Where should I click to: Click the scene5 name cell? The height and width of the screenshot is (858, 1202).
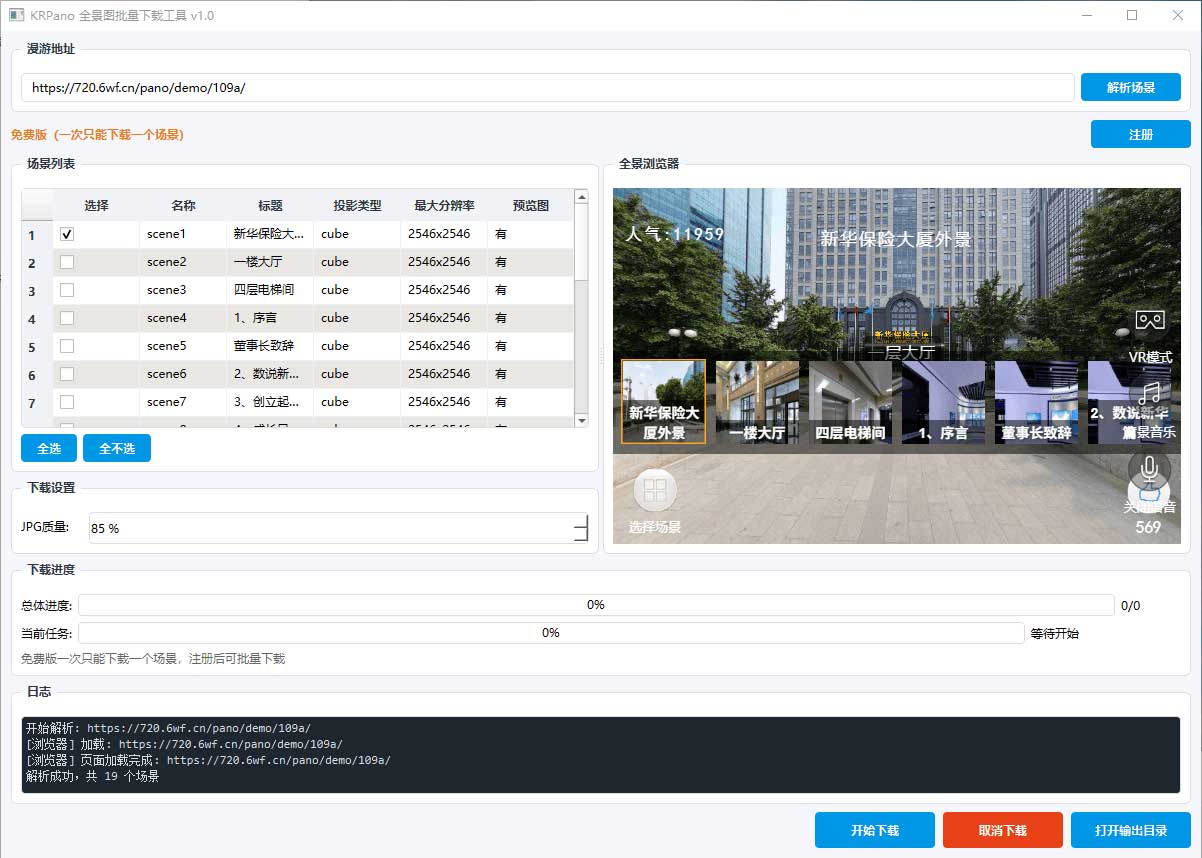[183, 346]
